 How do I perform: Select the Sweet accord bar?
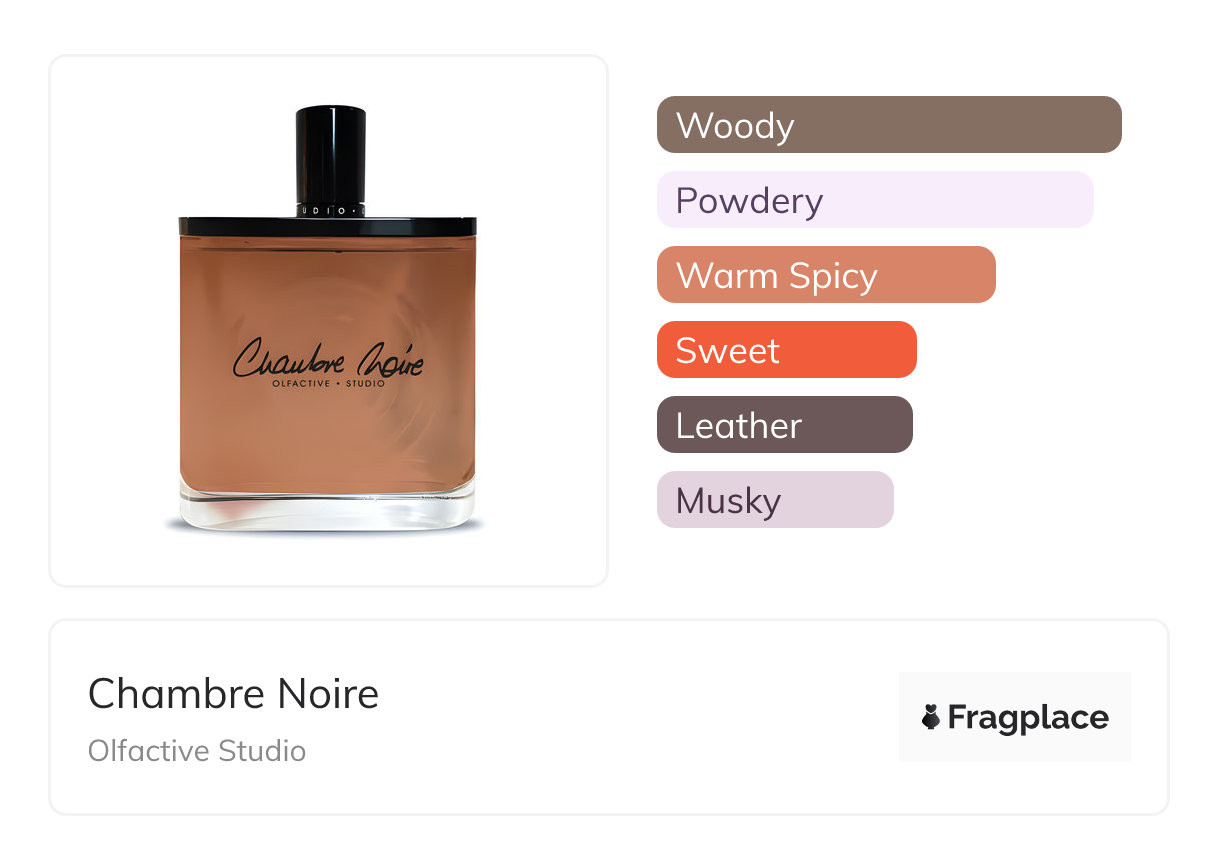[787, 350]
